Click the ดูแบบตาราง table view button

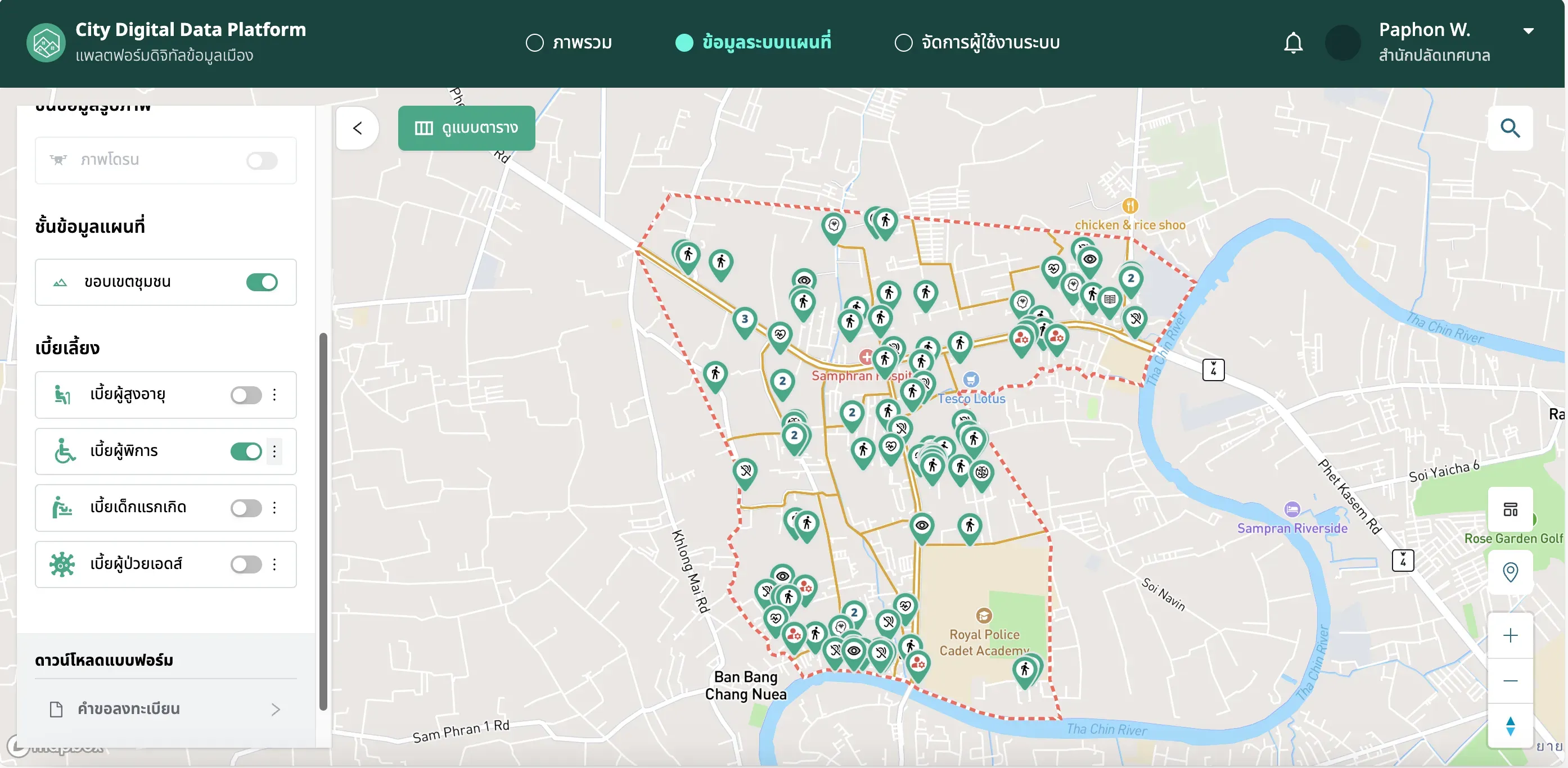(466, 128)
